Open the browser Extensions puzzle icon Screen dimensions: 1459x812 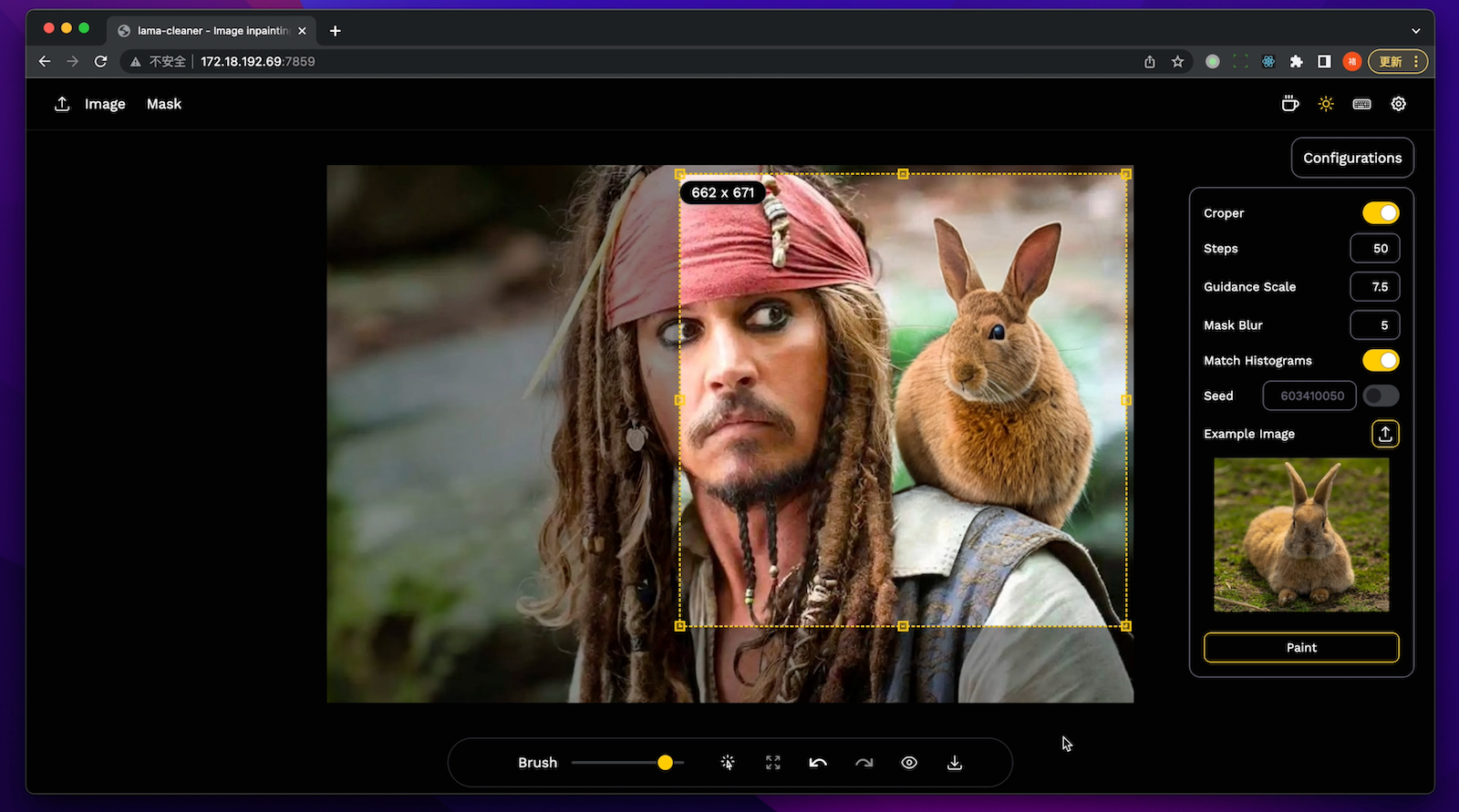1296,61
